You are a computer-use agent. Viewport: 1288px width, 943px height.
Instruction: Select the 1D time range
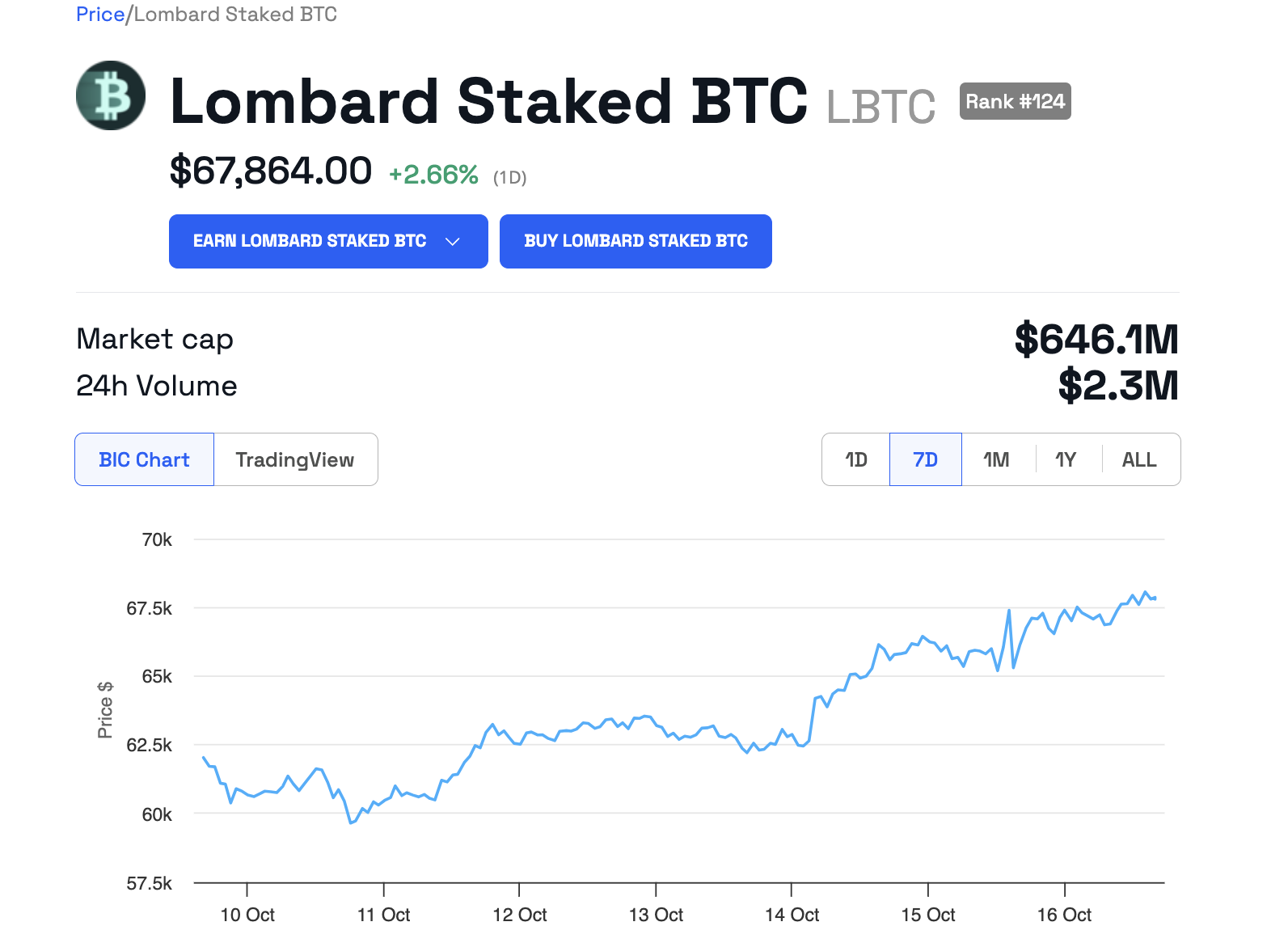pos(856,459)
